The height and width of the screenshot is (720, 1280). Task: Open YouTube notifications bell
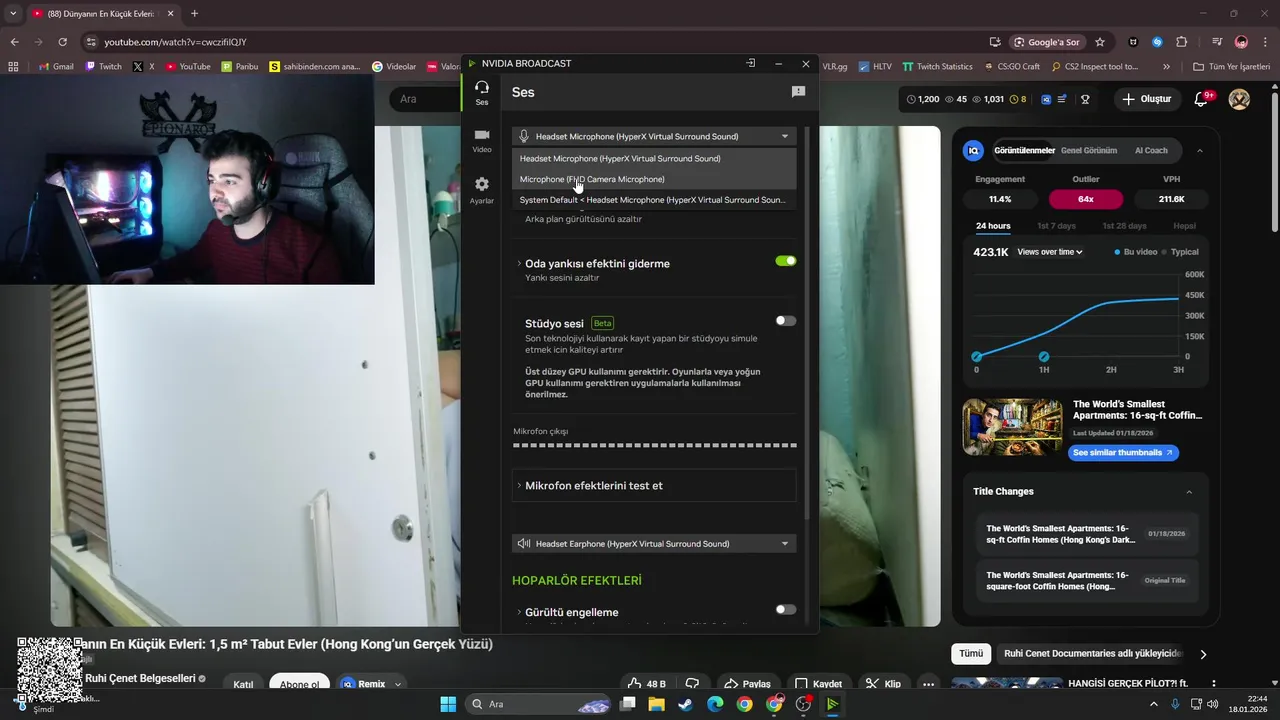click(x=1202, y=99)
